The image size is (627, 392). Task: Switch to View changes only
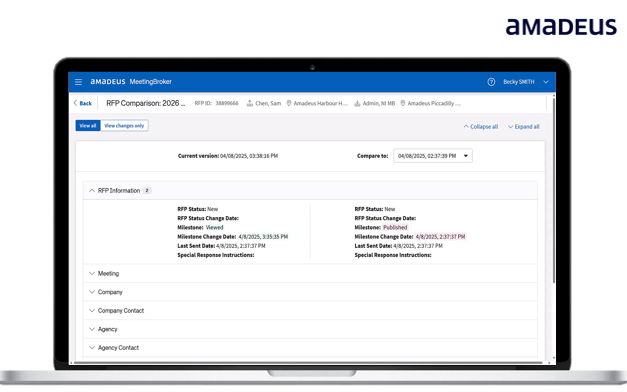click(124, 126)
